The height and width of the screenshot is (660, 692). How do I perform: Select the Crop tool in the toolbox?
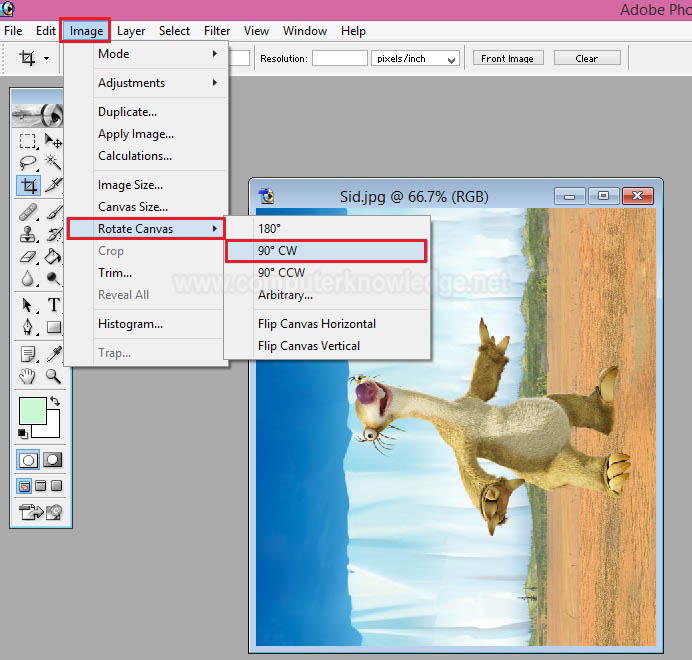click(29, 185)
